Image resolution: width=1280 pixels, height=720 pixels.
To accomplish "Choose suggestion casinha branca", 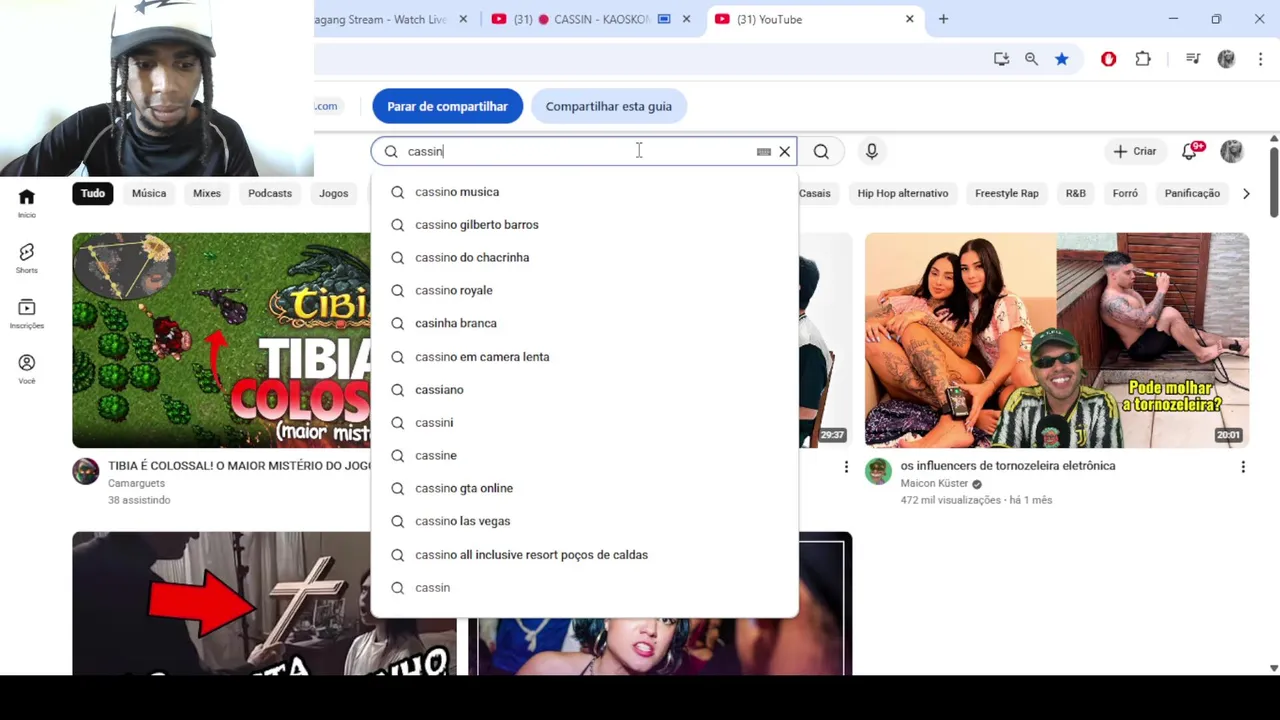I will pyautogui.click(x=584, y=324).
